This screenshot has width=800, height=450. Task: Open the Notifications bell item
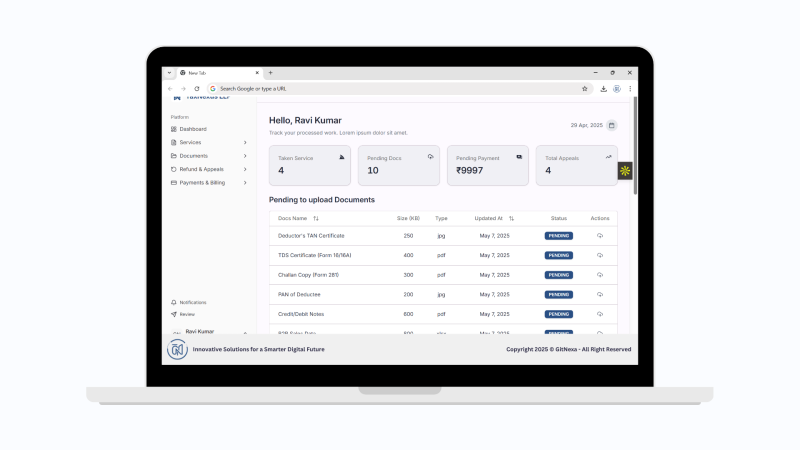pos(192,302)
